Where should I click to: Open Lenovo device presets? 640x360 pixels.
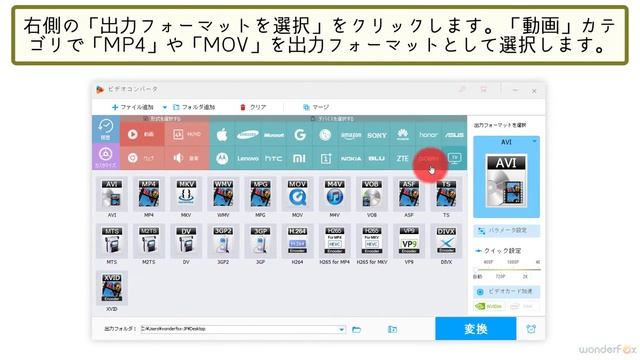(x=248, y=158)
